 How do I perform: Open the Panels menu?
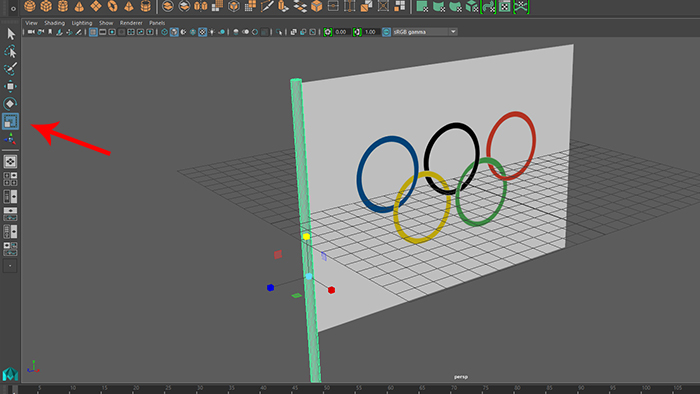click(x=157, y=23)
